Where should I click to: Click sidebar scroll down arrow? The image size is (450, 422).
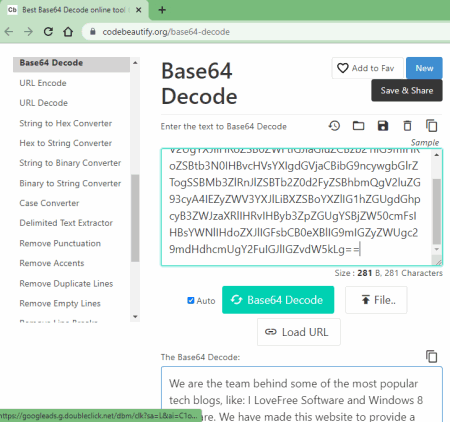coord(135,317)
